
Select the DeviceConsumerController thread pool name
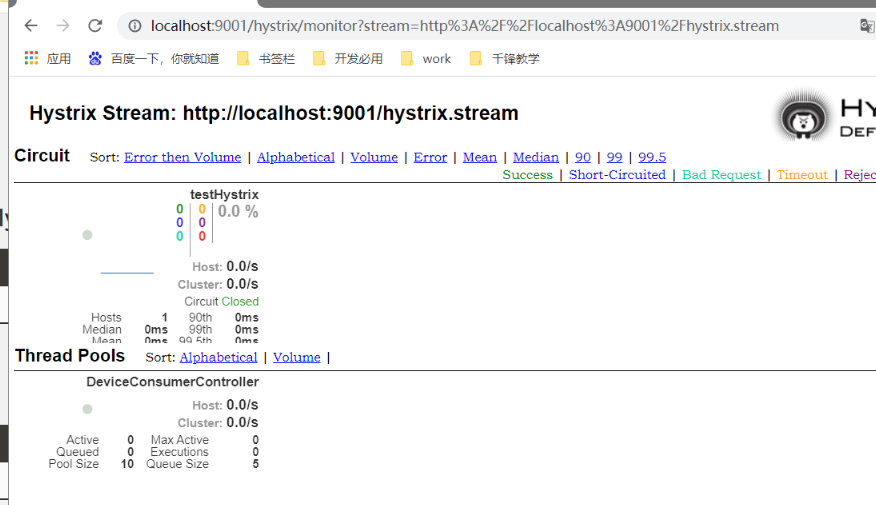point(172,382)
